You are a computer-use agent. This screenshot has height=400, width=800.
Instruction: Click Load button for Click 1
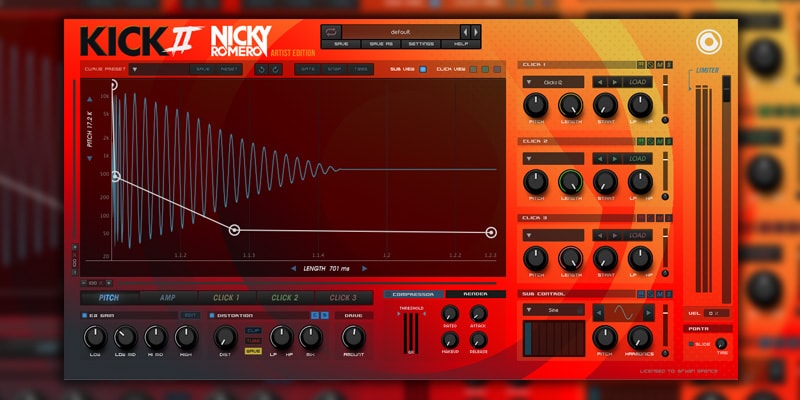[638, 82]
